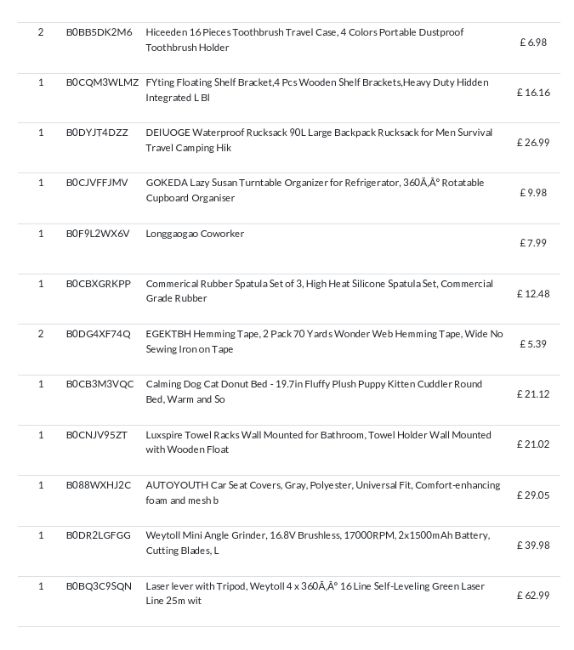Select the Luxspire Towel Racks description
This screenshot has width=574, height=650.
318,442
